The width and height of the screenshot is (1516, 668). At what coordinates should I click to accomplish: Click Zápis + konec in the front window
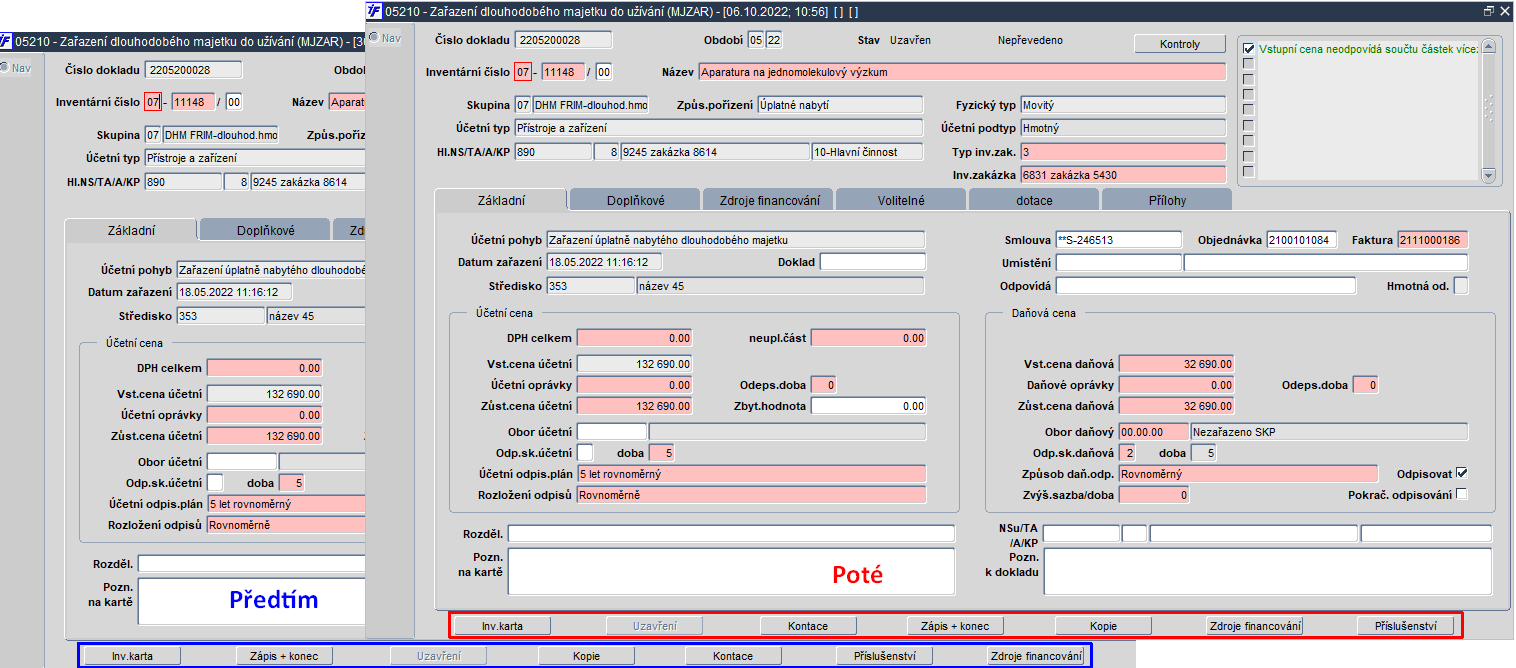[x=955, y=626]
